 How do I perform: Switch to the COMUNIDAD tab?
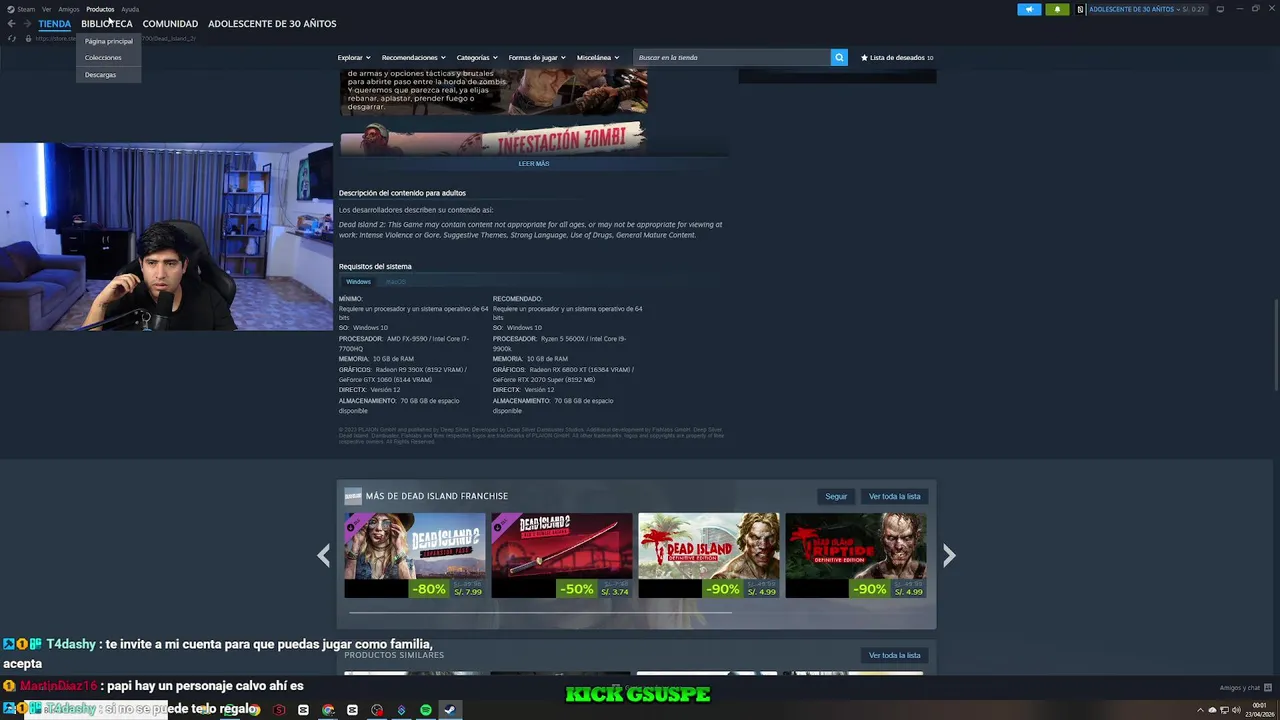tap(170, 23)
